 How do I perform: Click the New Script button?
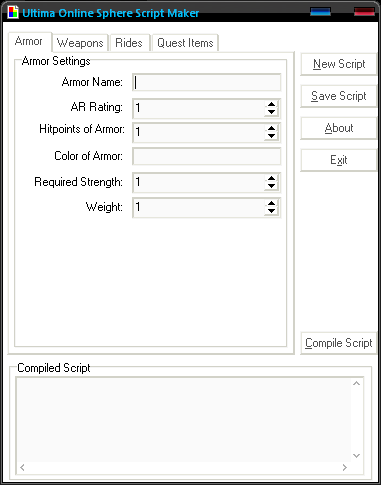[339, 64]
